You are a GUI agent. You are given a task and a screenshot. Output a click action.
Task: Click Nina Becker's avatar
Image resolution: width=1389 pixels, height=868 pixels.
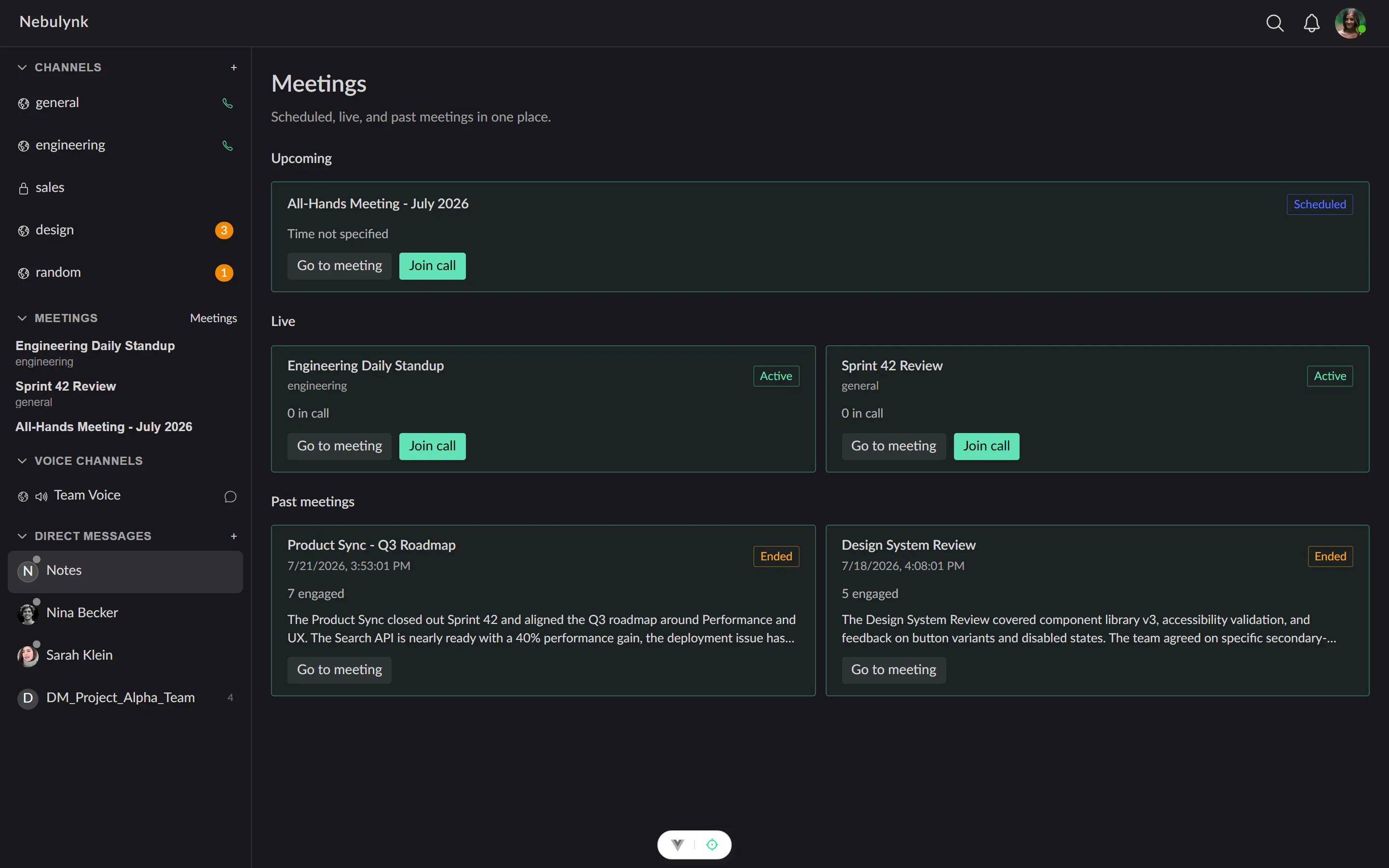pos(27,614)
